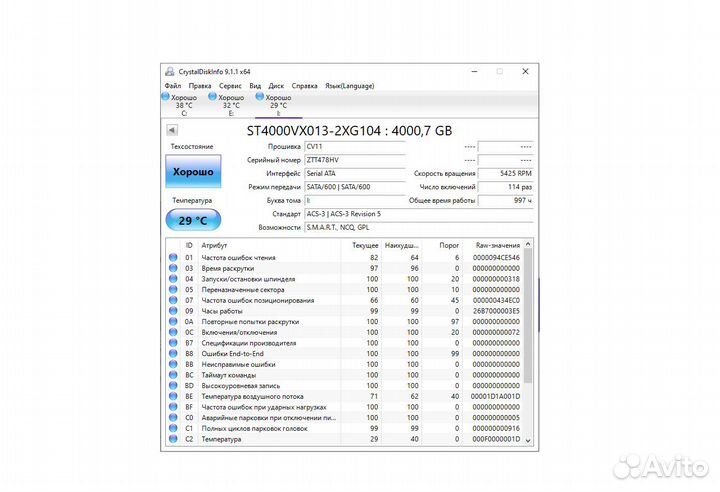Select row Частота ошибок чтения
The image size is (720, 492).
(x=345, y=258)
